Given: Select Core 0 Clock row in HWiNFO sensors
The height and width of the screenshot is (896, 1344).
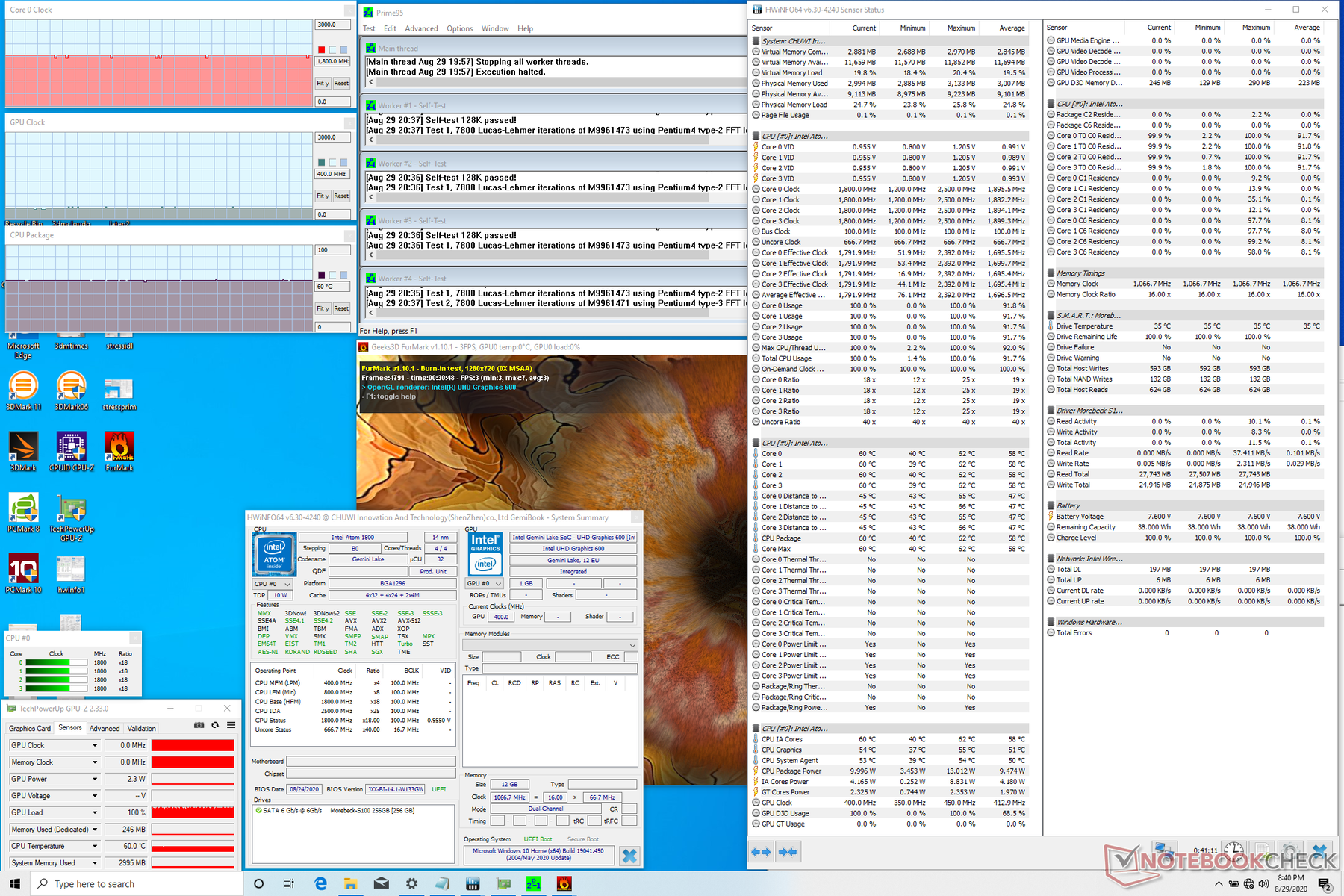Looking at the screenshot, I should [x=889, y=189].
